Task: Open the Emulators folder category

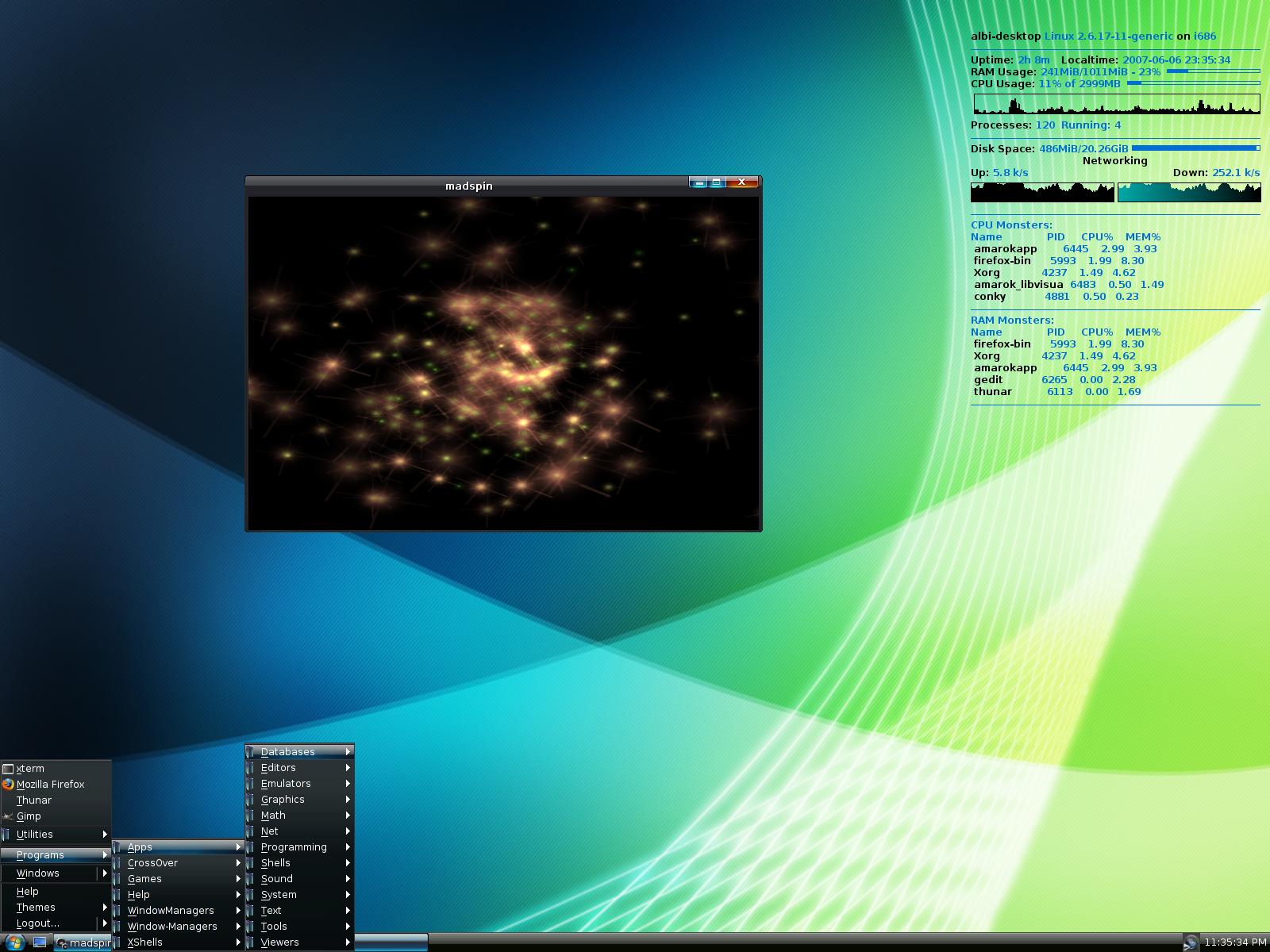Action: 299,783
